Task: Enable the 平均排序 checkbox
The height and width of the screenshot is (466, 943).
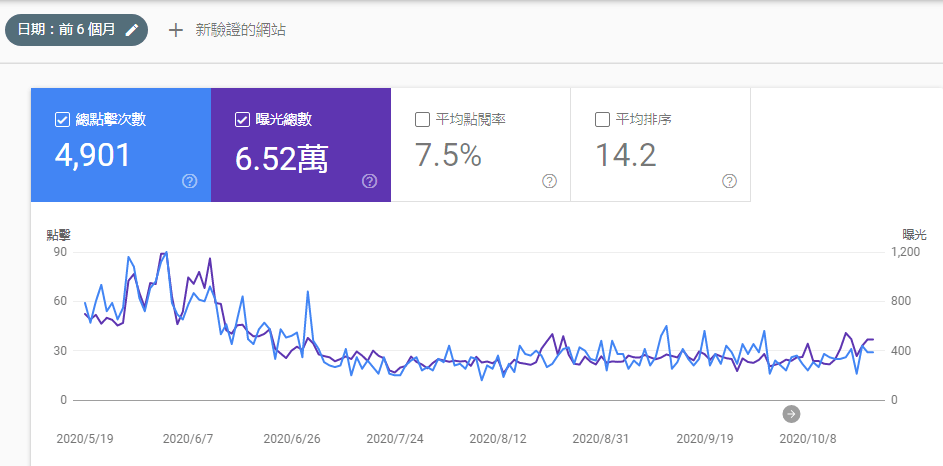Action: click(x=602, y=120)
